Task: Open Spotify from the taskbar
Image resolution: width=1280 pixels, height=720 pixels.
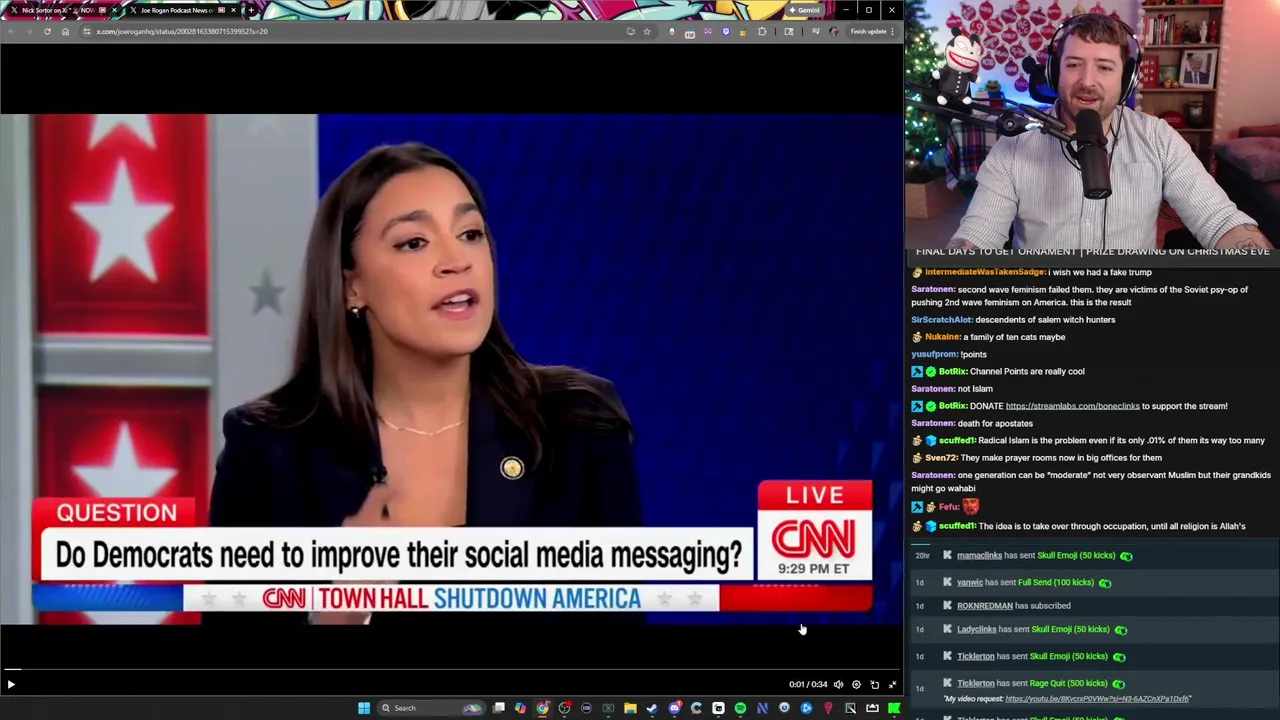Action: pos(740,708)
